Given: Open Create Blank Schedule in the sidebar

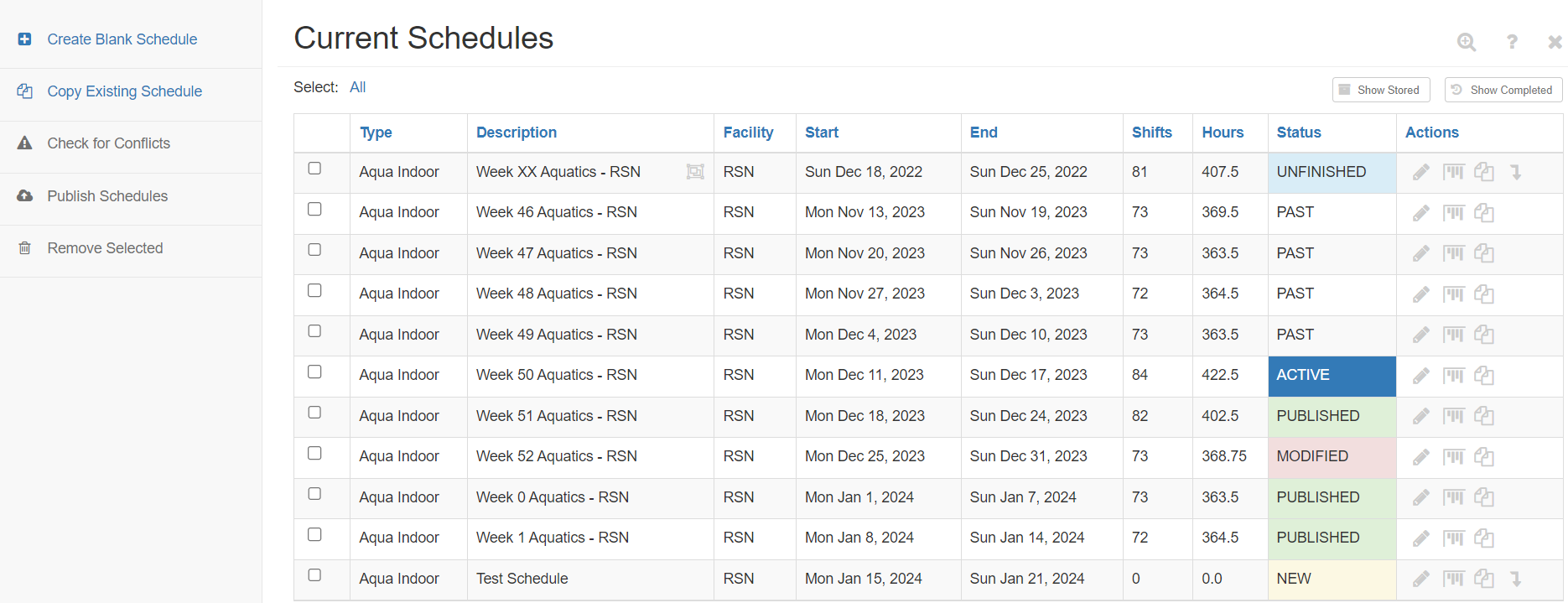Looking at the screenshot, I should [122, 39].
